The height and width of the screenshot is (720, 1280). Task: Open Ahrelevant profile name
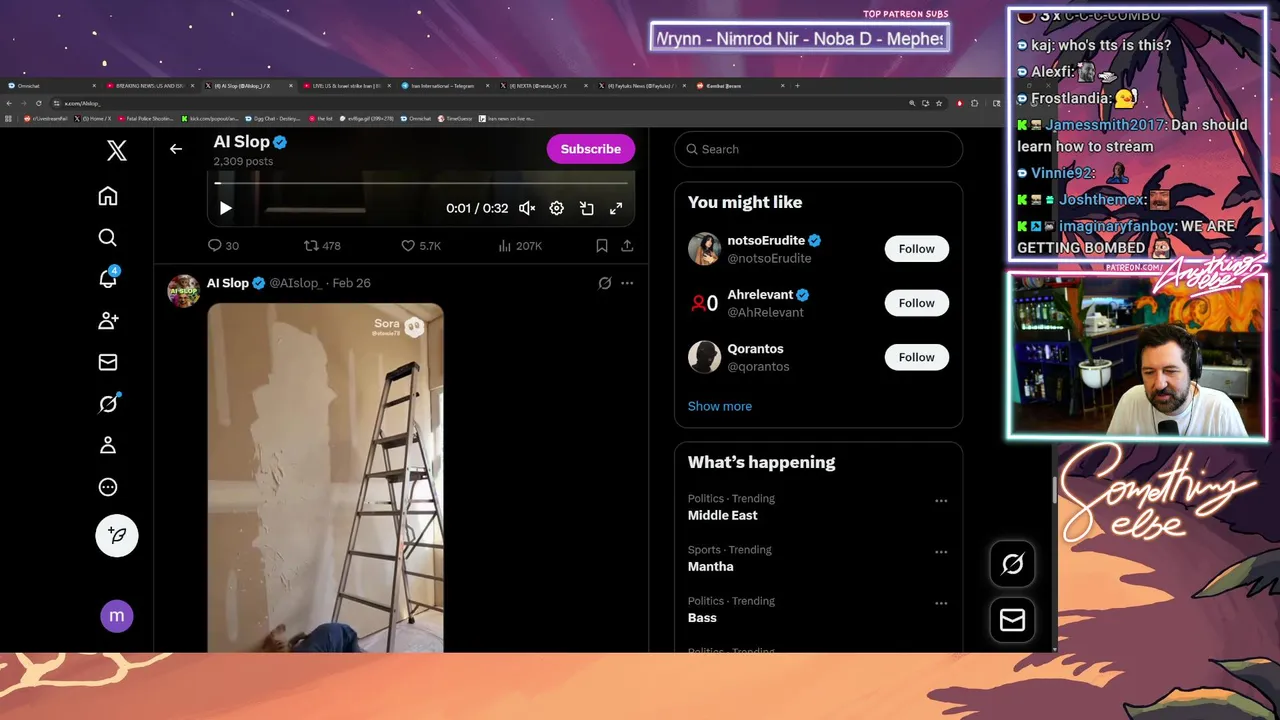tap(760, 295)
